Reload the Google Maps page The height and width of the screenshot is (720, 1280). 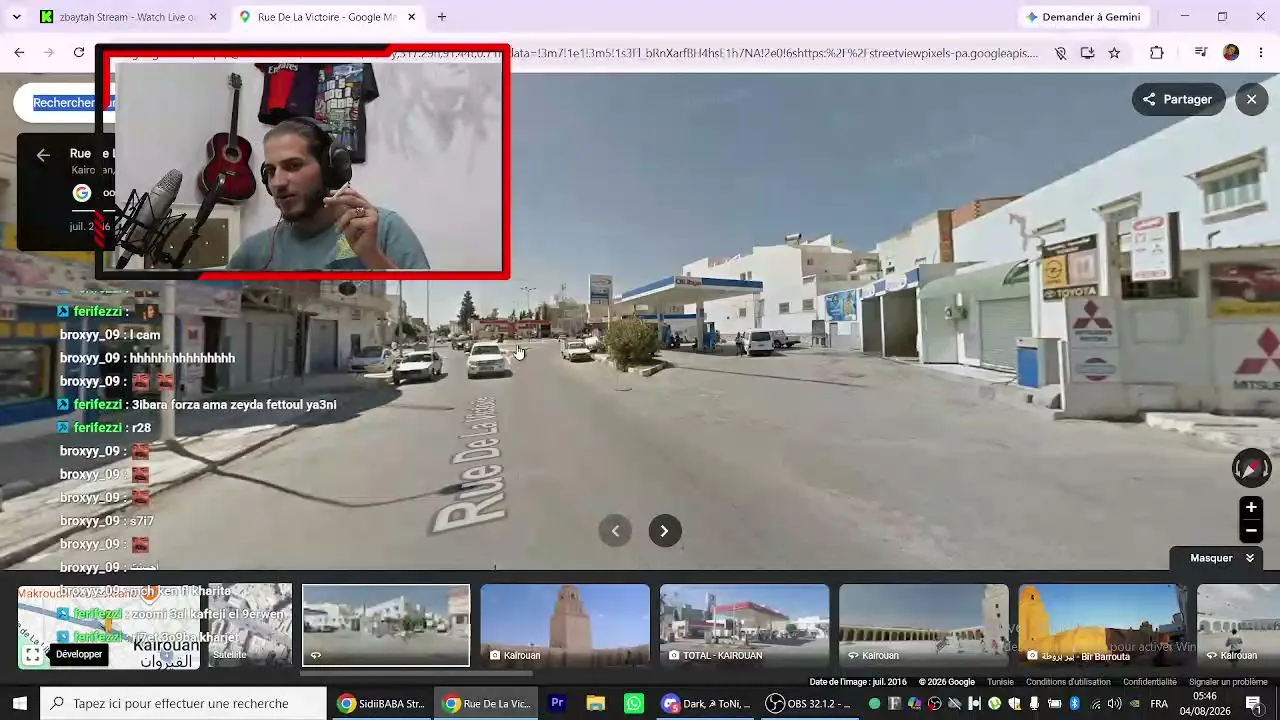pyautogui.click(x=79, y=53)
